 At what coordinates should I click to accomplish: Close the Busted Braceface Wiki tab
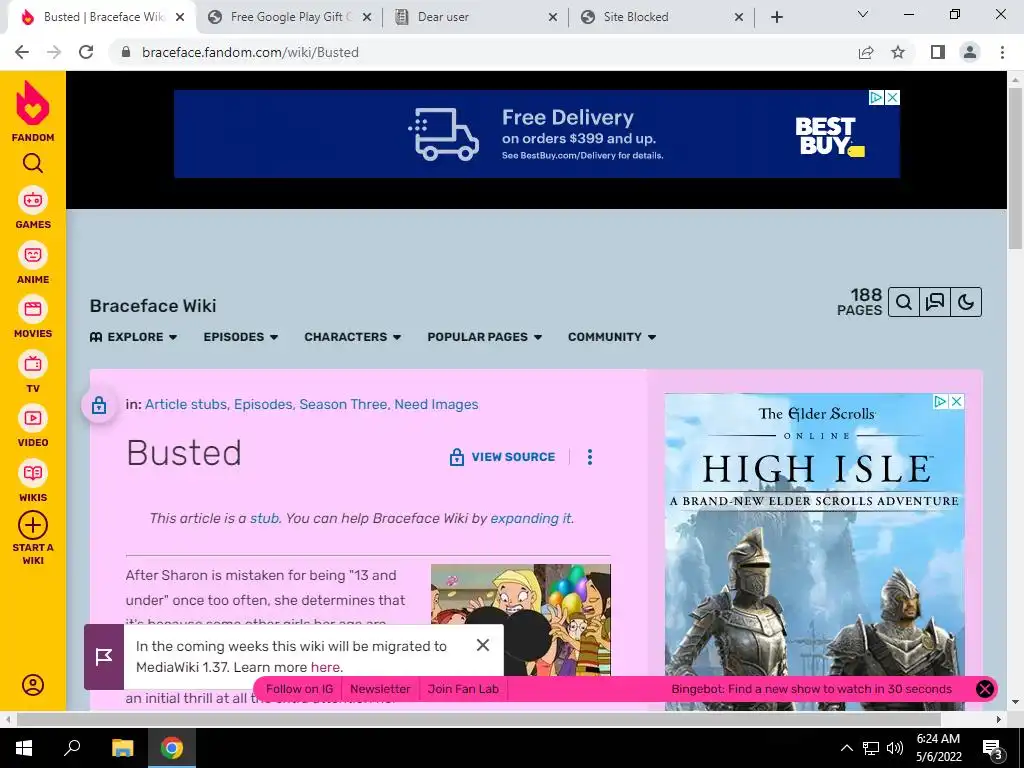coord(180,17)
